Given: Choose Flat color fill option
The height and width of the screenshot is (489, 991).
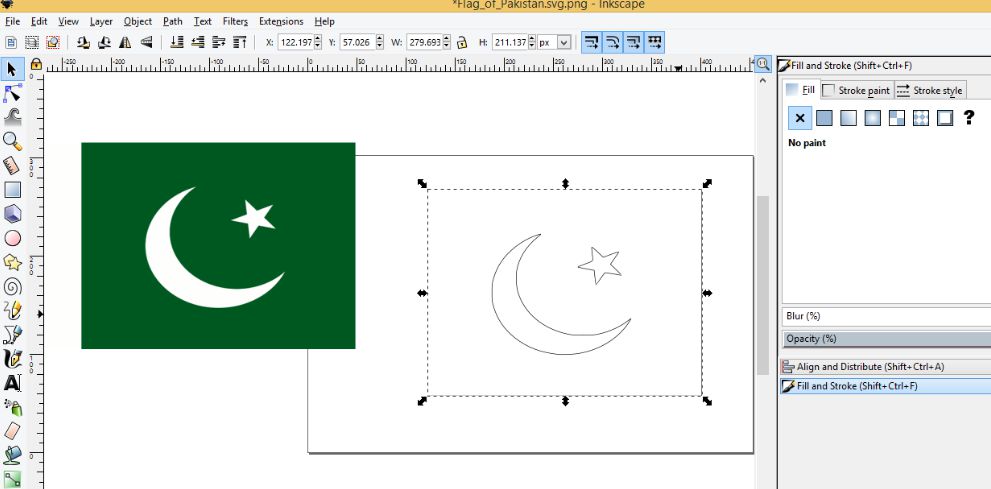Looking at the screenshot, I should (x=824, y=118).
